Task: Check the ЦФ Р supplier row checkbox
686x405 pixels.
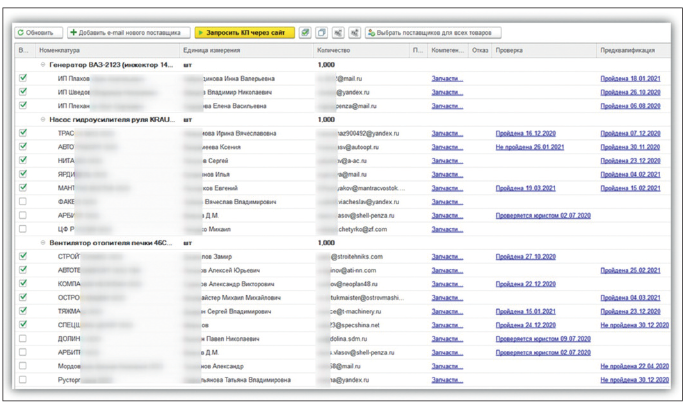Action: (x=23, y=229)
